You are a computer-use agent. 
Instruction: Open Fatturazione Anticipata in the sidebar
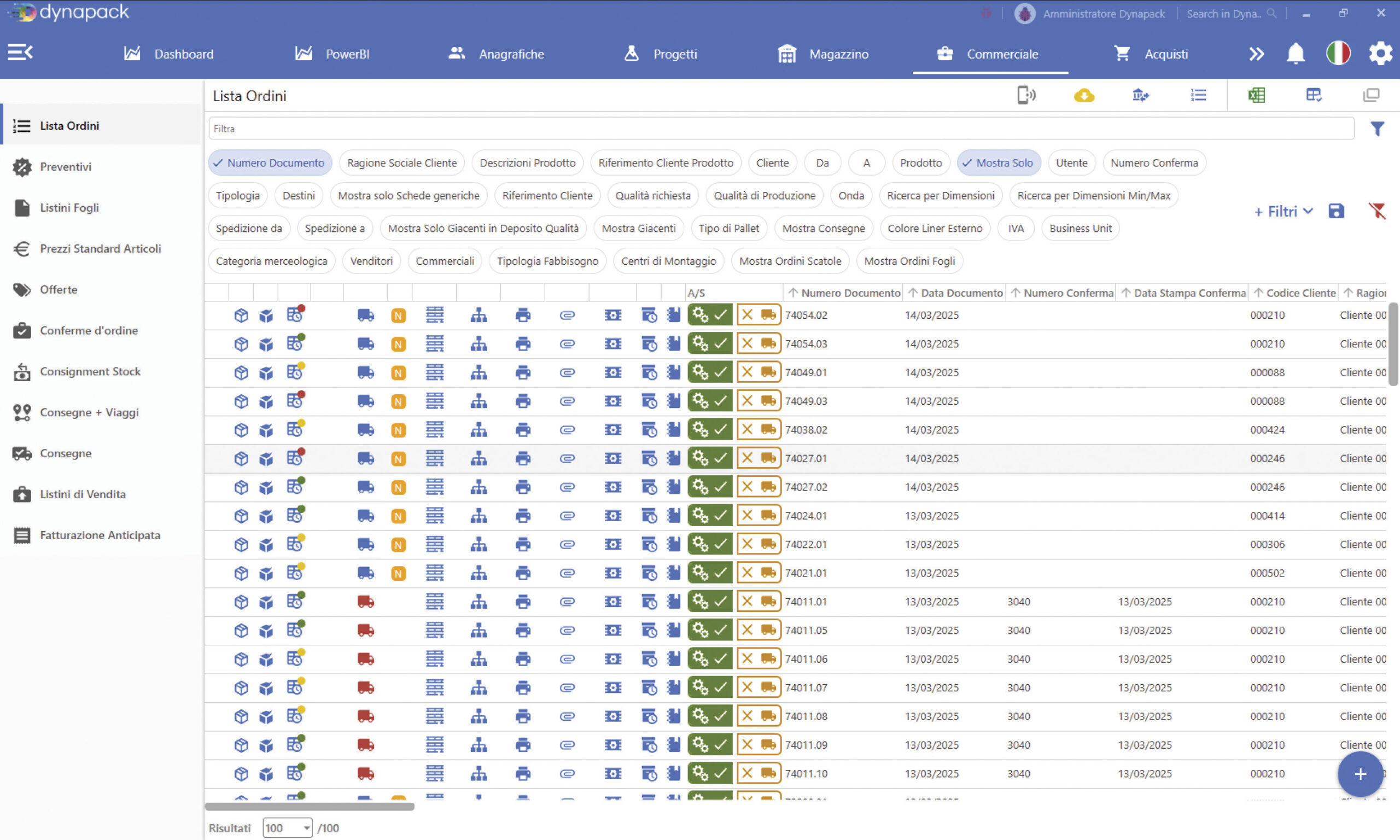(101, 535)
